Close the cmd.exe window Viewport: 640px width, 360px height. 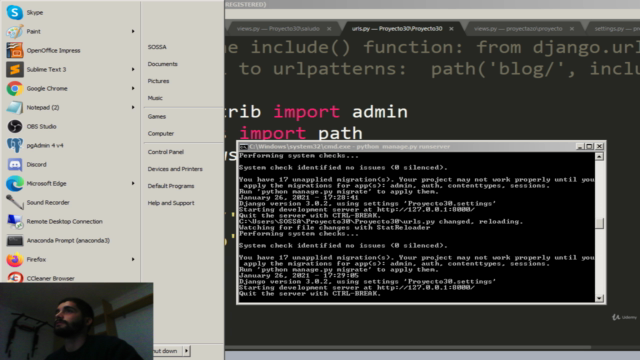(x=599, y=147)
